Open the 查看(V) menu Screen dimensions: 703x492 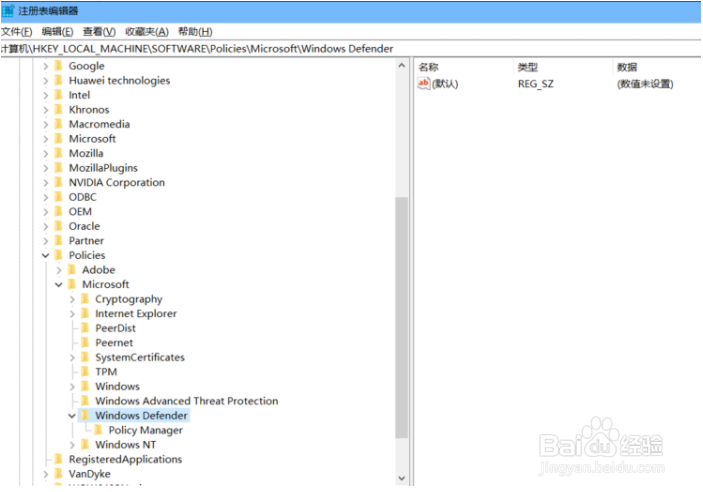99,32
